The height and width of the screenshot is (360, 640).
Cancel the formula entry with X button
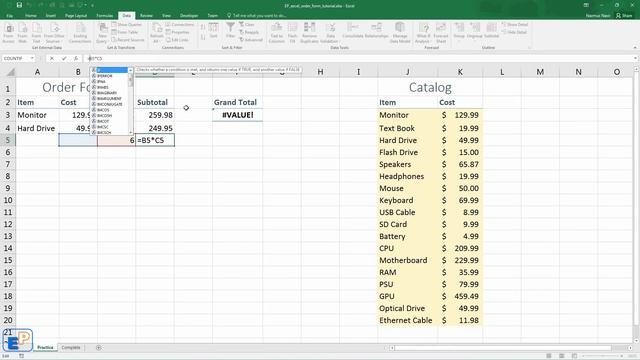(52, 58)
